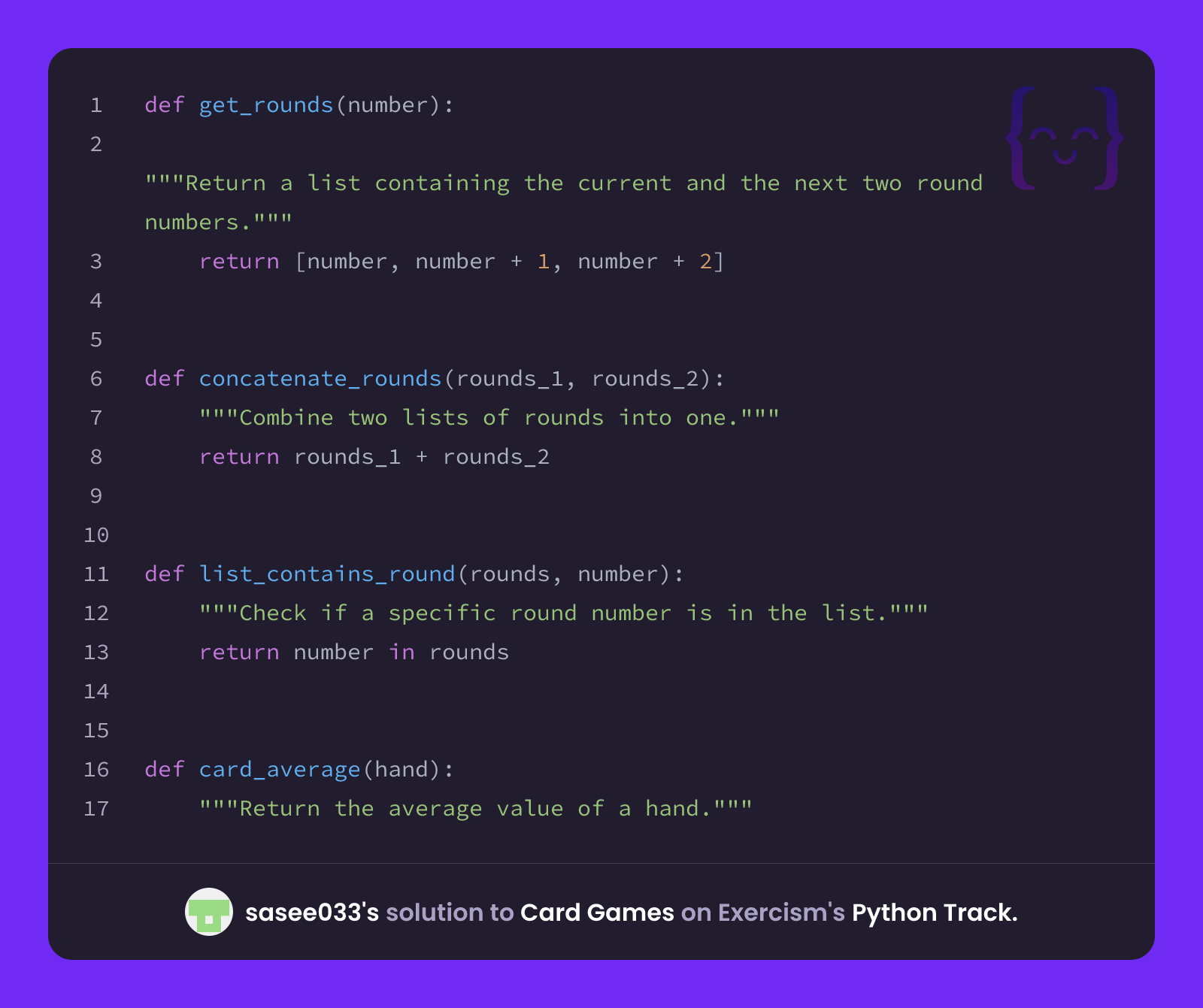The image size is (1203, 1008).
Task: Click the return statement with "number + 2"
Action: [462, 262]
